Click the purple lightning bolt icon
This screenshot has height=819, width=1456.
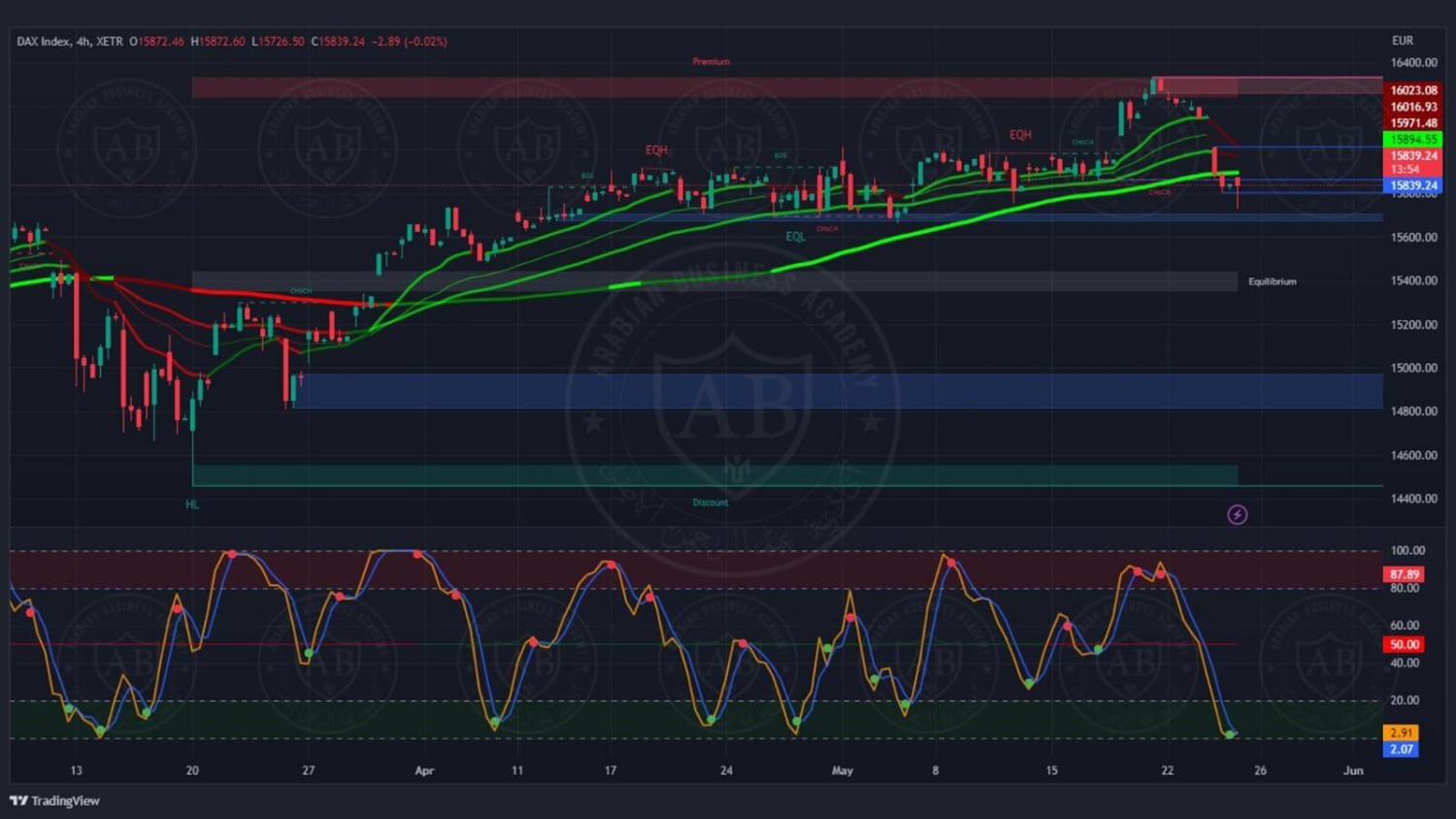(1237, 514)
